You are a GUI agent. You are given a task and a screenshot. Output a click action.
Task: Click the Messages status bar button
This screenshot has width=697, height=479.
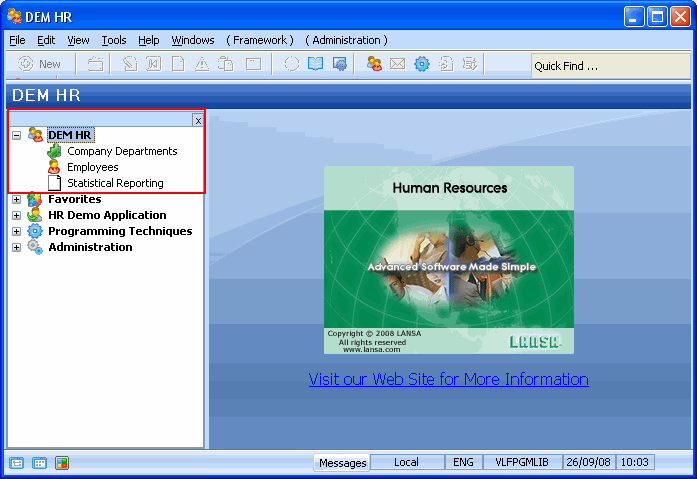coord(342,463)
